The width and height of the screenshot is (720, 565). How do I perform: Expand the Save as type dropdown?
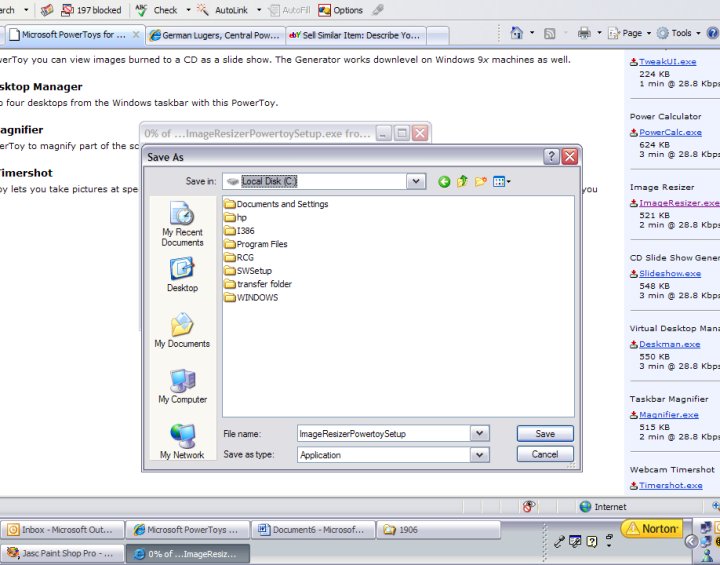479,455
